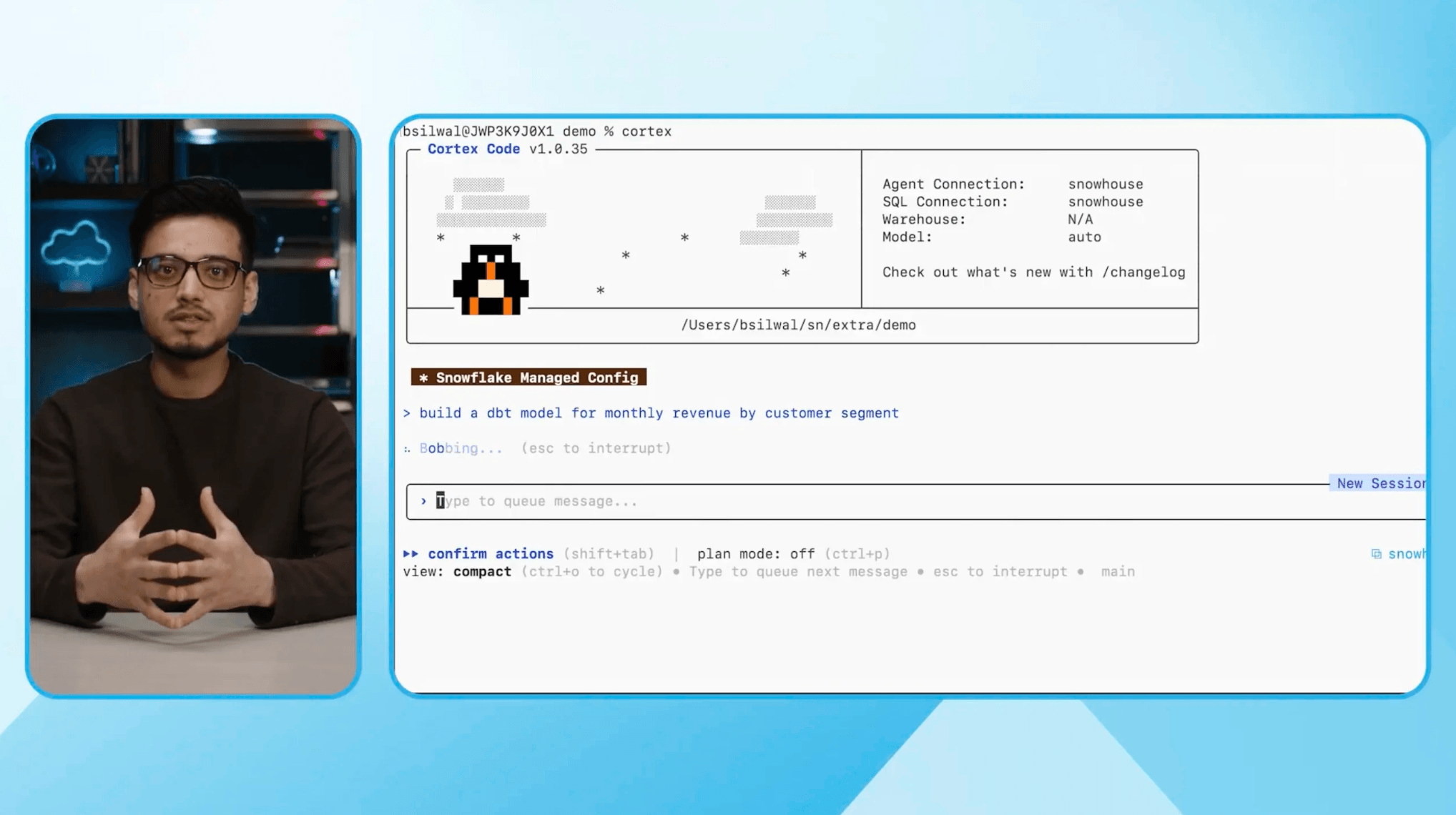The width and height of the screenshot is (1456, 815).
Task: Click the Cortex Code title text
Action: coord(473,149)
